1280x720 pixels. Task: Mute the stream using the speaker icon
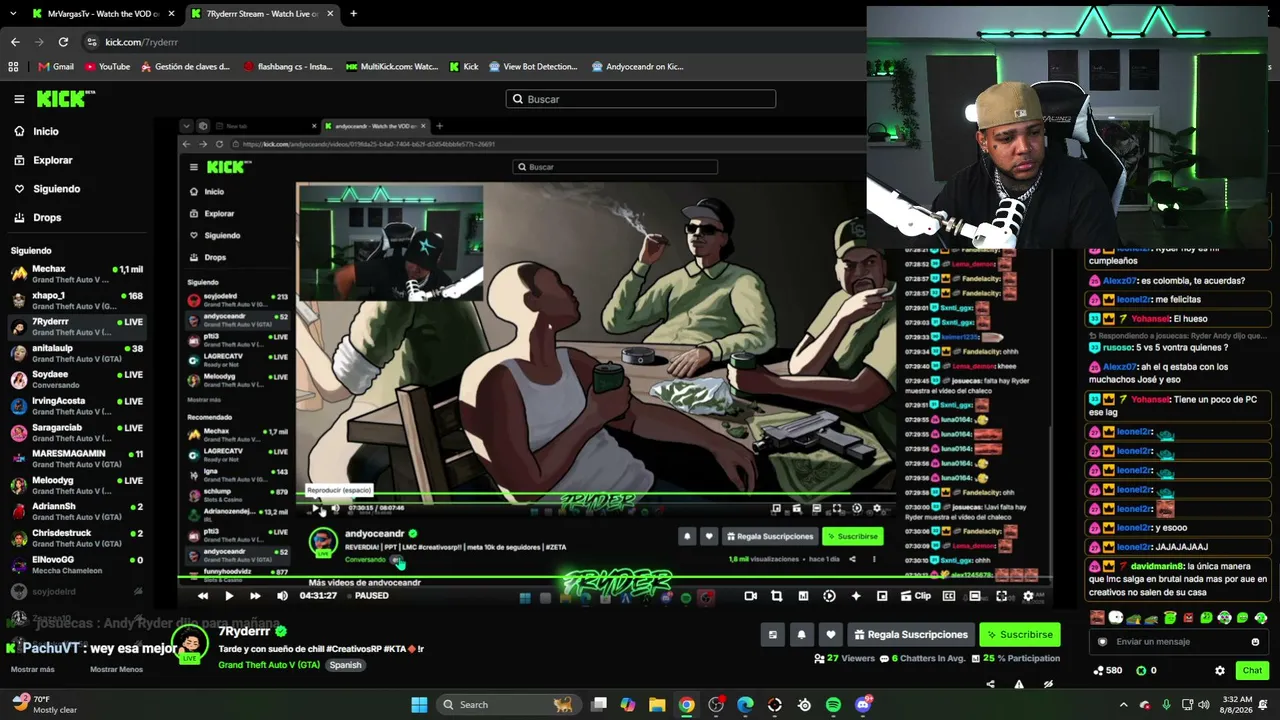tap(282, 596)
